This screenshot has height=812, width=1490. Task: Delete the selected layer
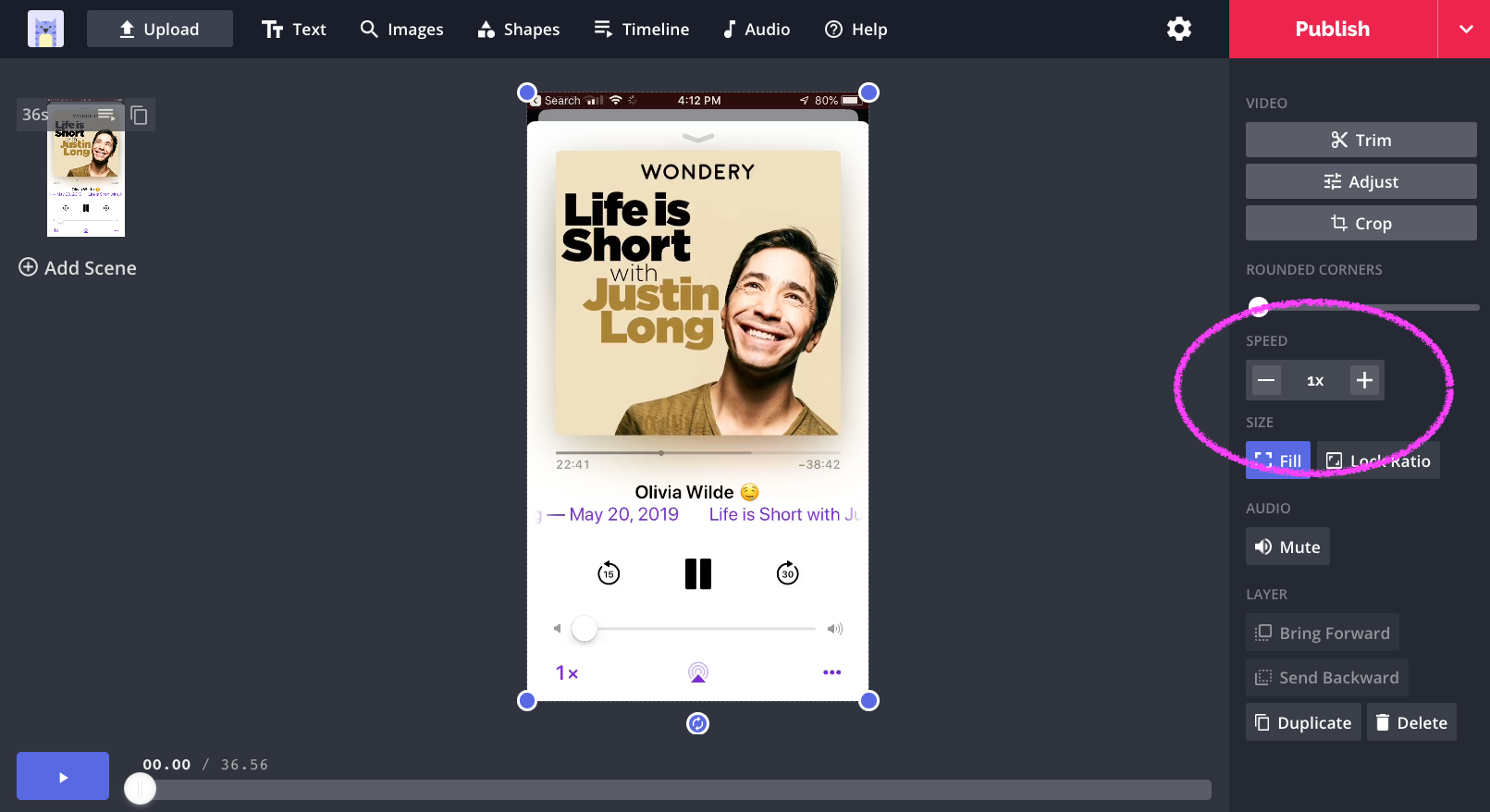coord(1411,722)
